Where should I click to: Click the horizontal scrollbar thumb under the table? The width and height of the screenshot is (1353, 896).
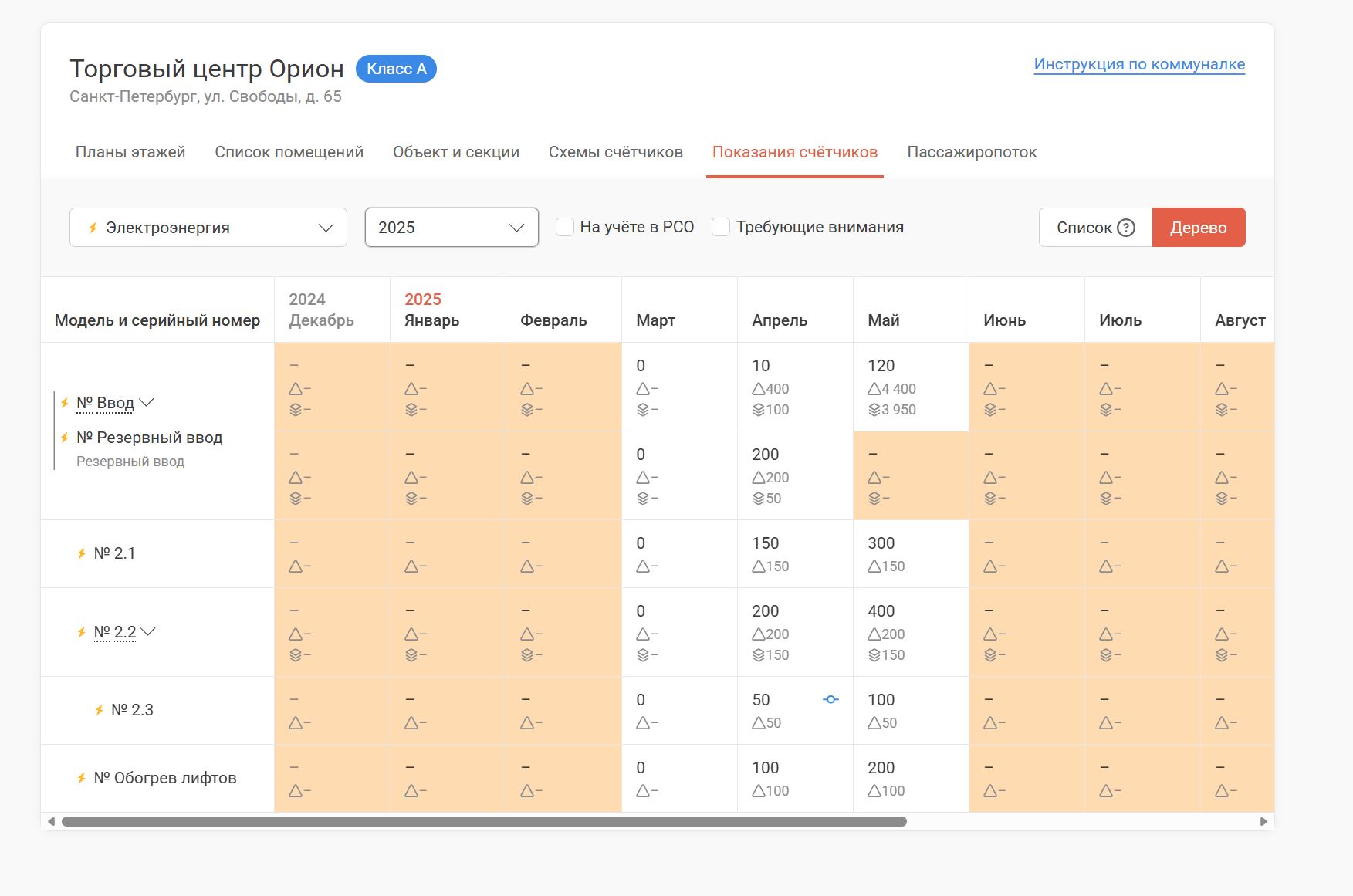(x=484, y=821)
